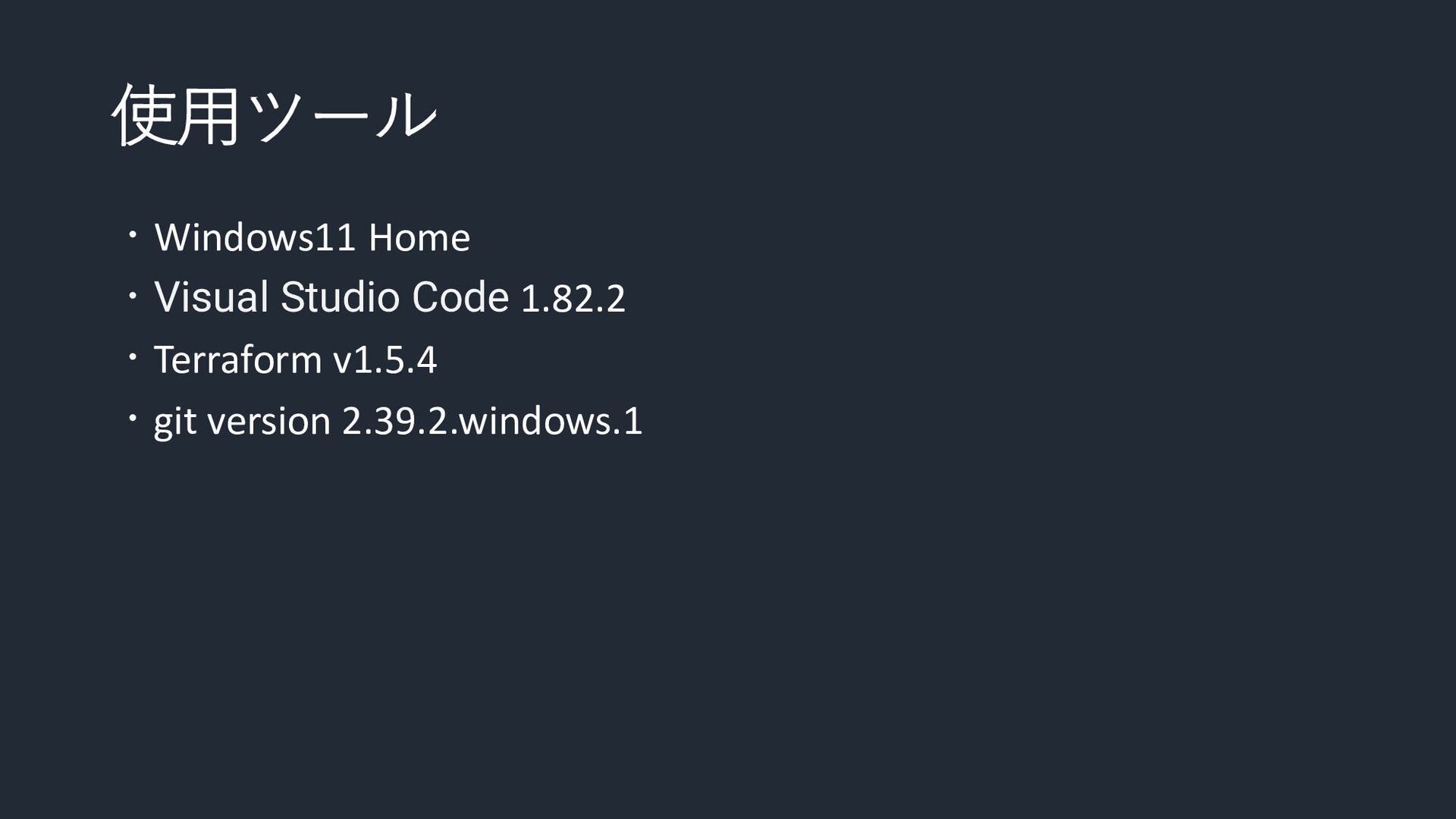Click the Visual Studio Code text
The height and width of the screenshot is (819, 1456).
point(331,297)
